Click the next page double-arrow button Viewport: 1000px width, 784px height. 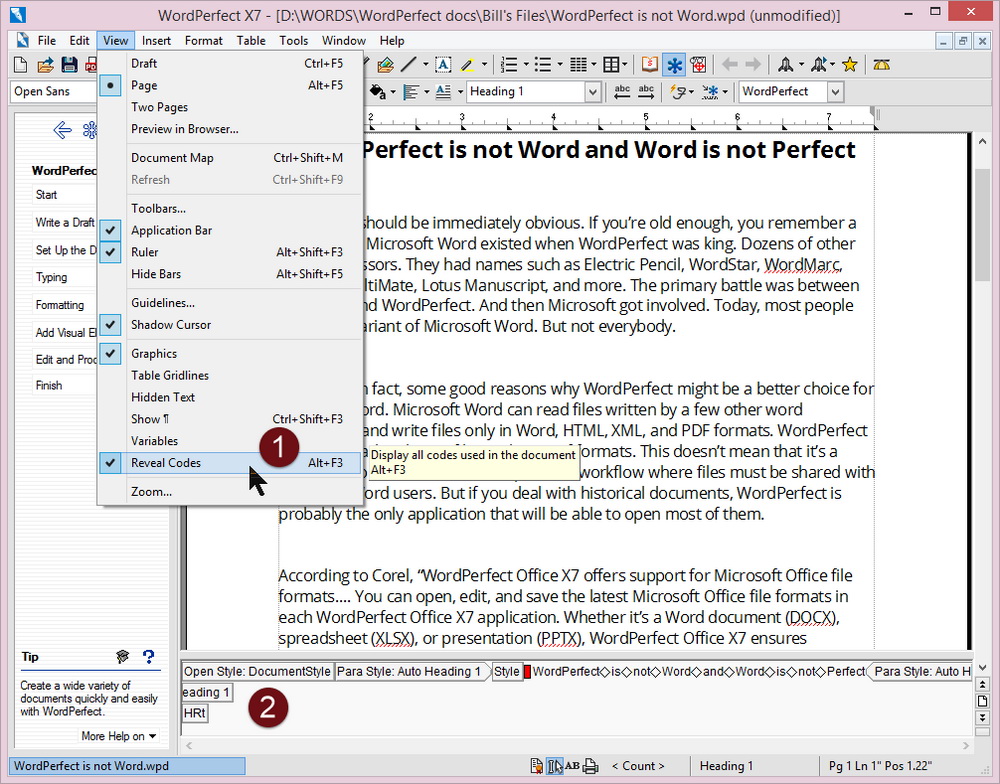click(982, 718)
